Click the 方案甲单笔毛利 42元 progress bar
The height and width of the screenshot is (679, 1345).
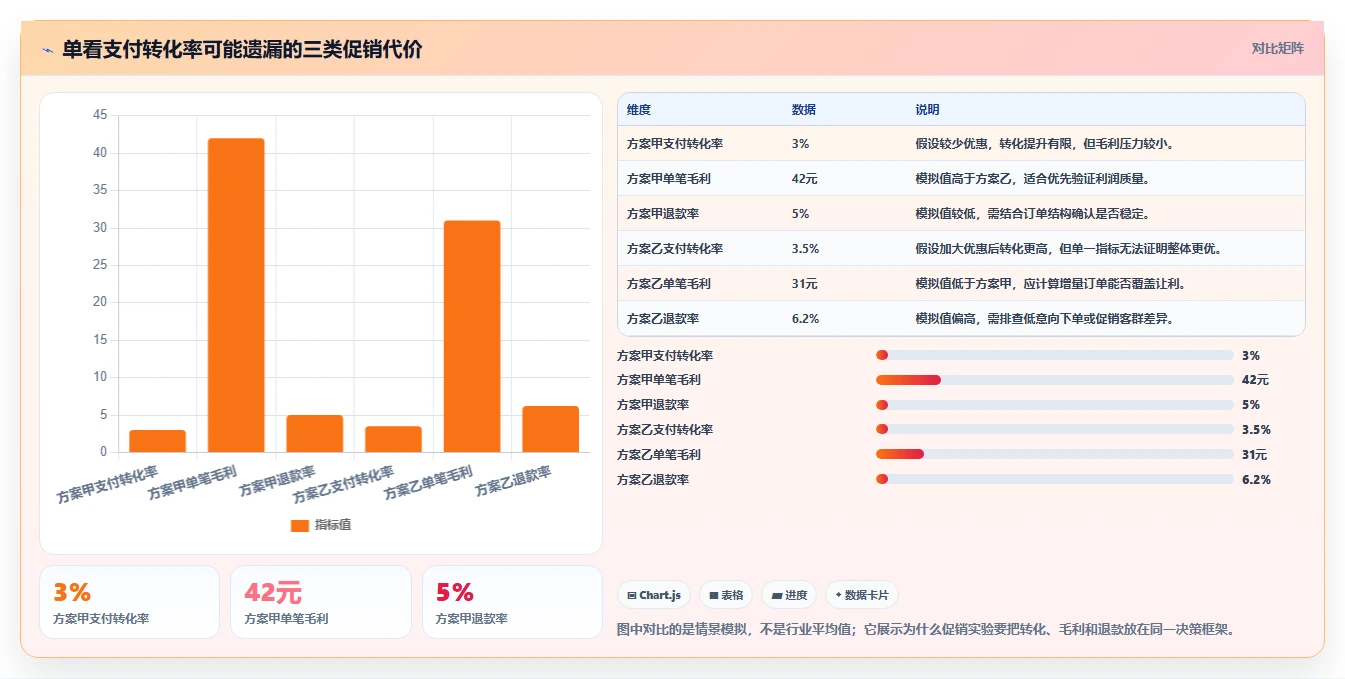click(1054, 380)
